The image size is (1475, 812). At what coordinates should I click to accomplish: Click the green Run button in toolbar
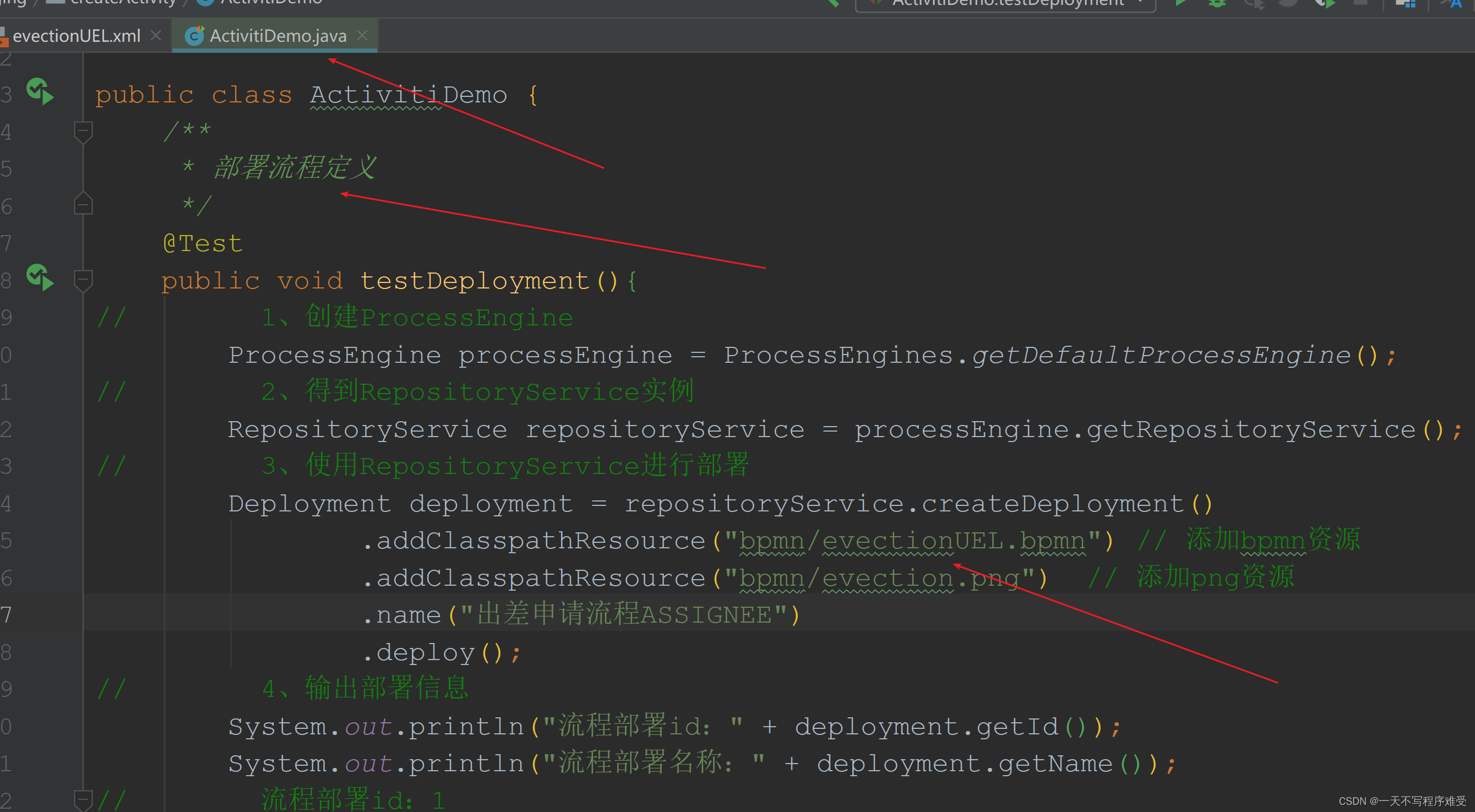[1180, 3]
